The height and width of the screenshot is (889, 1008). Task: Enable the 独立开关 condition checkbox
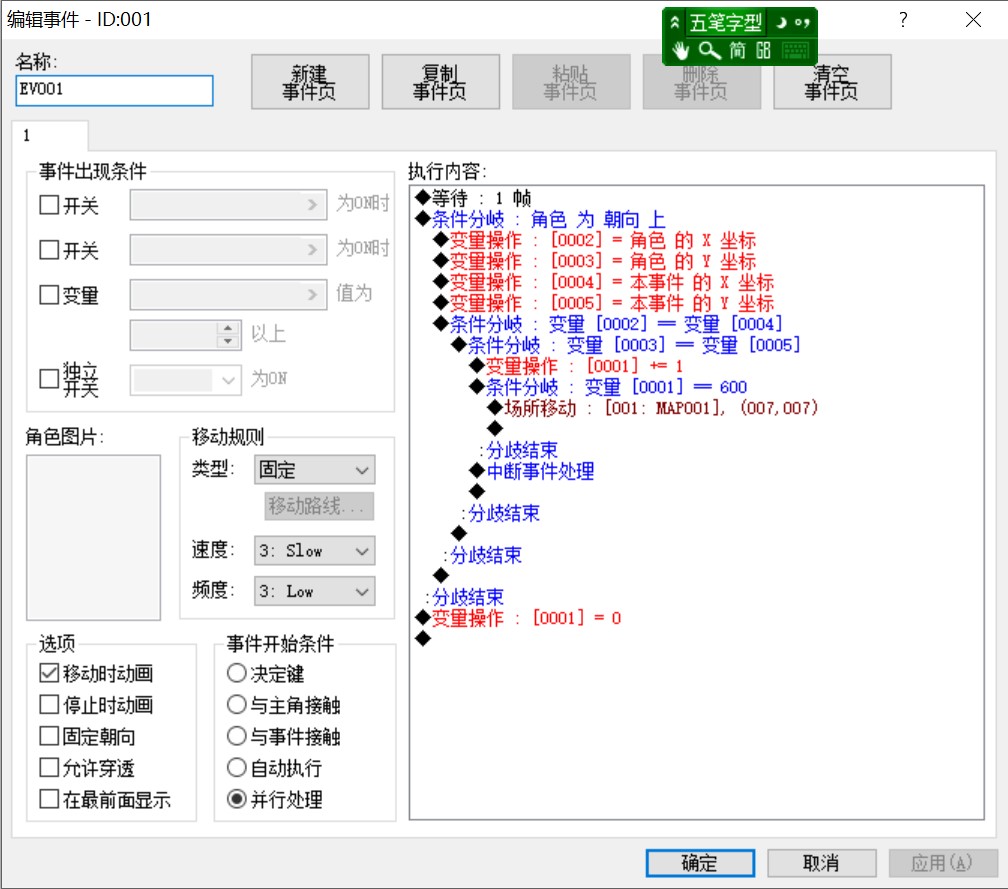49,379
